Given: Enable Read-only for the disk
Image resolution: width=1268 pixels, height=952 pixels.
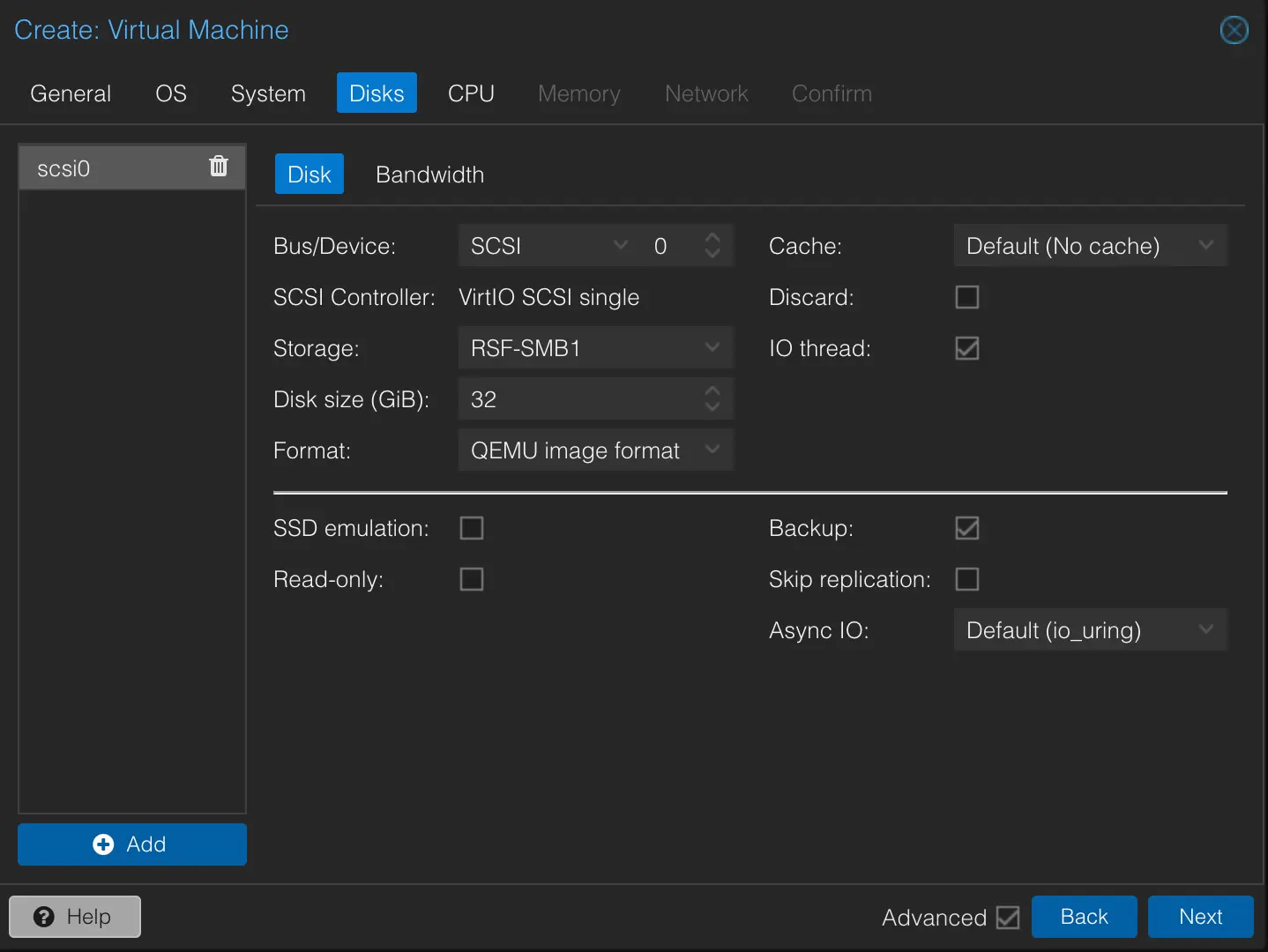Looking at the screenshot, I should (472, 579).
